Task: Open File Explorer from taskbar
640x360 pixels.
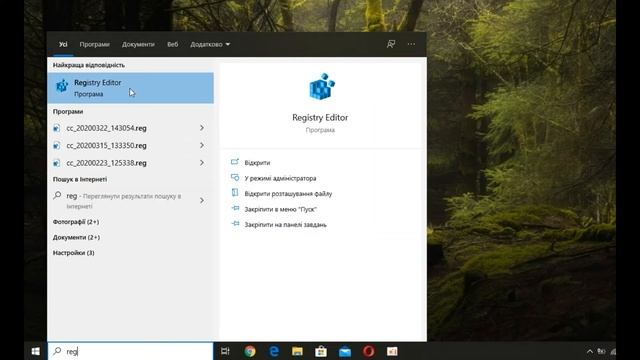Action: (x=297, y=351)
